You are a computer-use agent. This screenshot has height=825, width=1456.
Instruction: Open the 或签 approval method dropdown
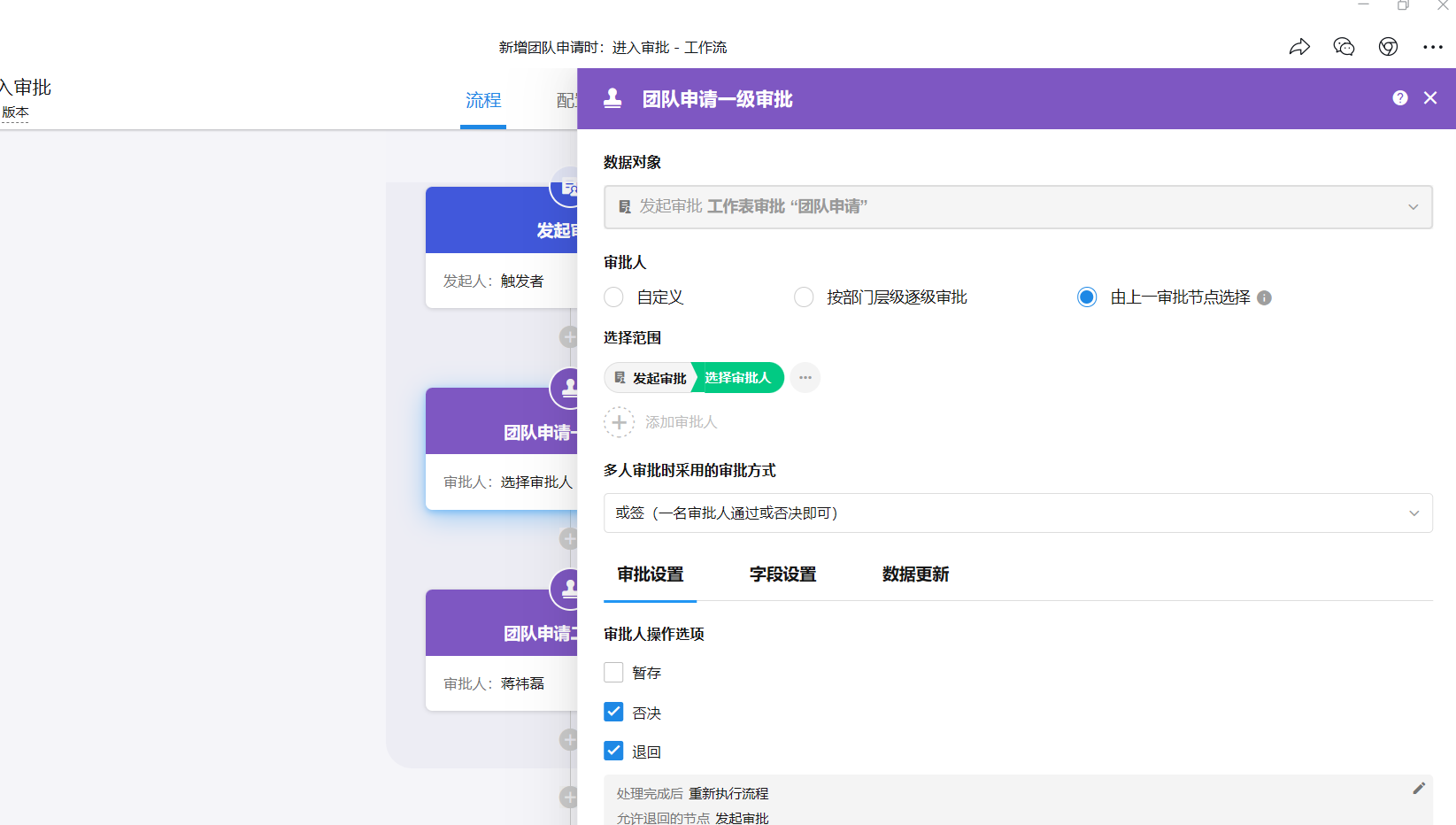pos(1017,513)
